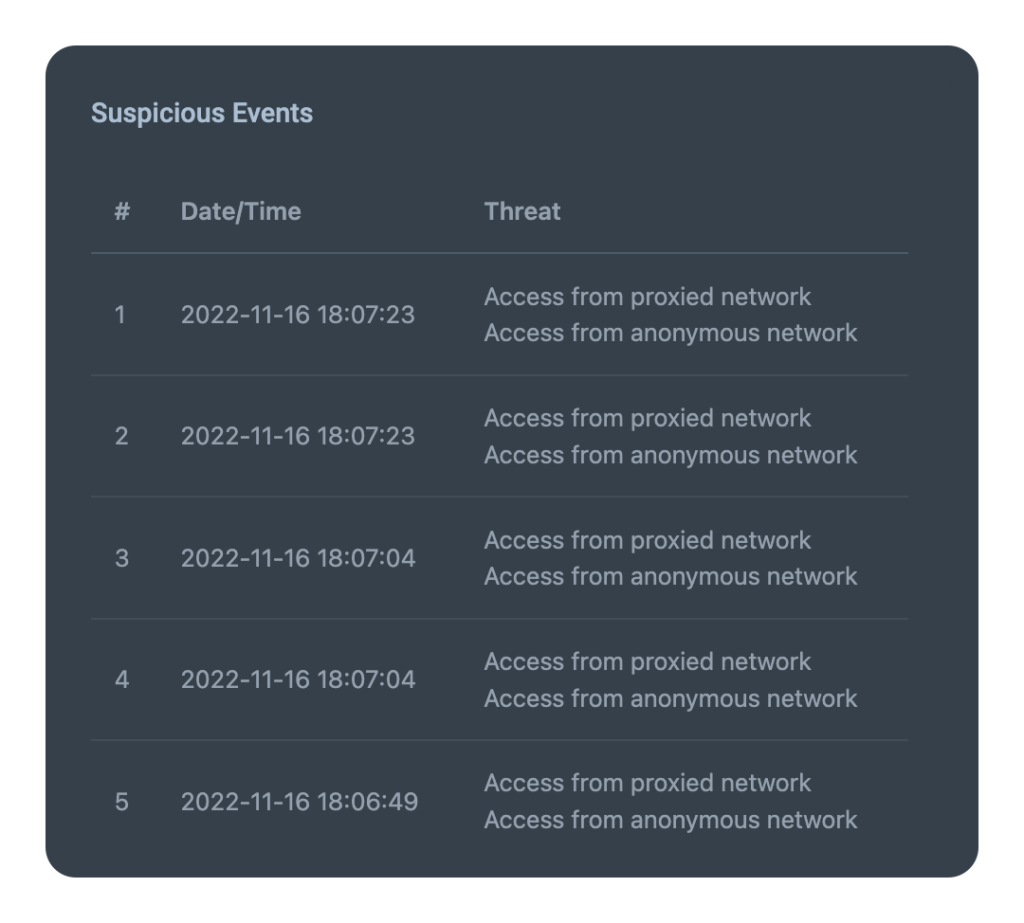Screen dimensions: 1024x923
Task: Select the row number 2 cell
Action: click(121, 436)
